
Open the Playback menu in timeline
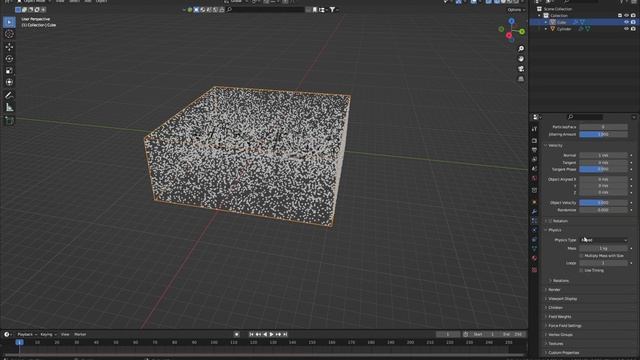coord(27,334)
